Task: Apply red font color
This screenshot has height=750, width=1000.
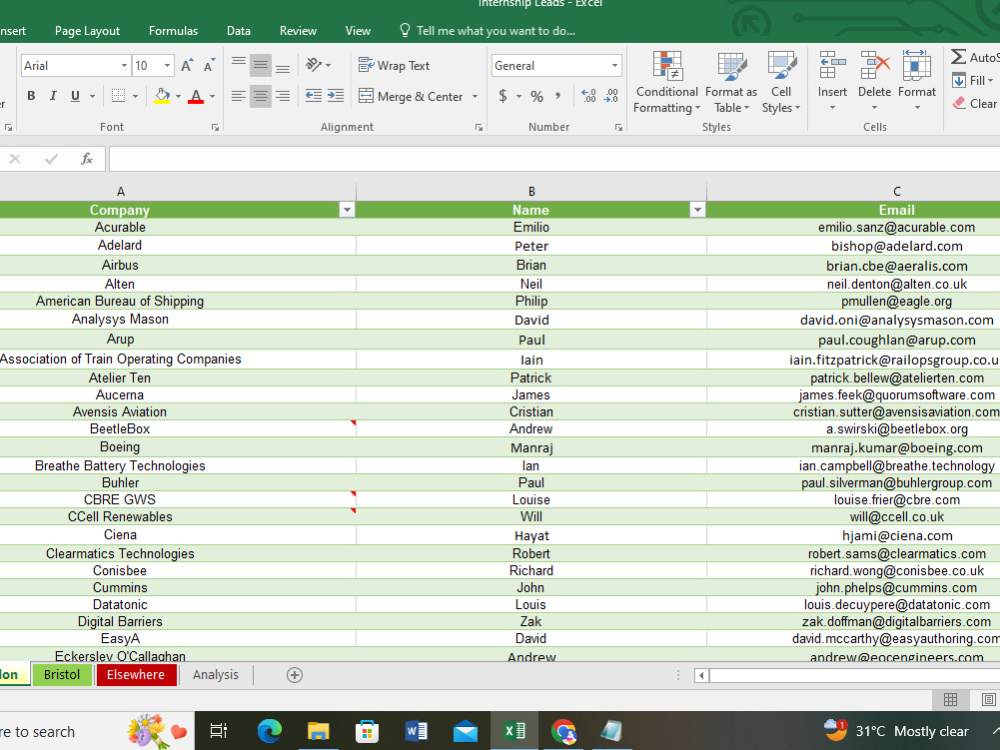Action: point(196,96)
